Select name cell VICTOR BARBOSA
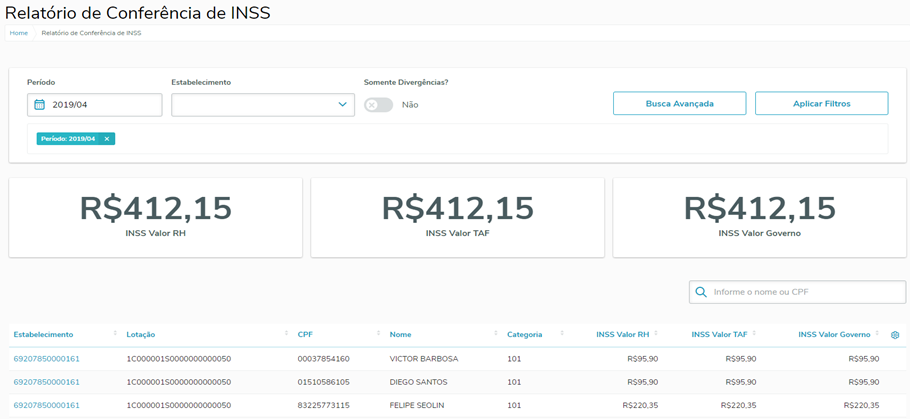This screenshot has height=419, width=910. coord(424,359)
